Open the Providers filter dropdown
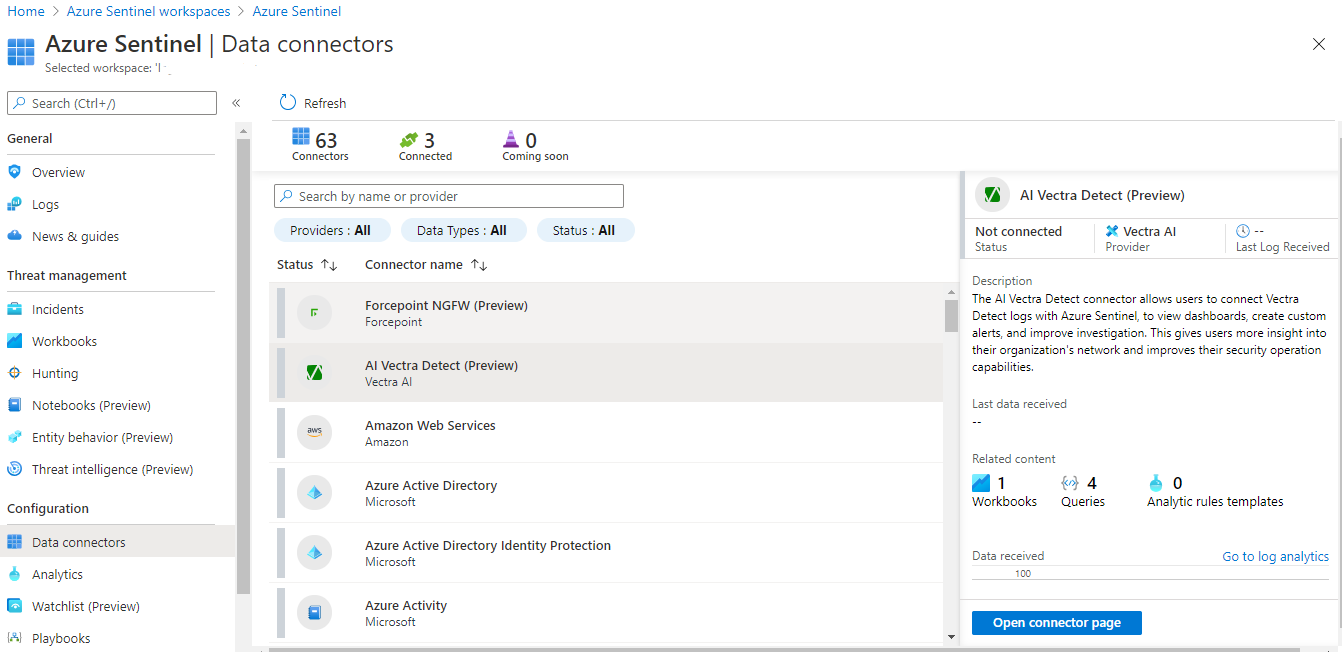The width and height of the screenshot is (1342, 652). (x=330, y=231)
